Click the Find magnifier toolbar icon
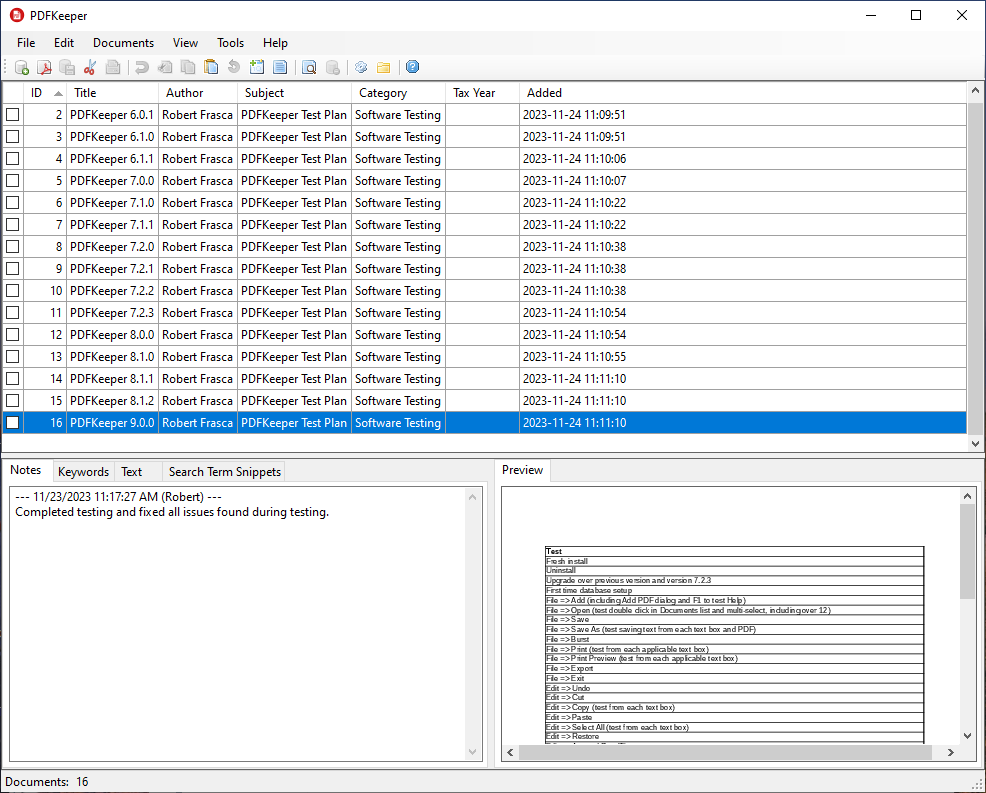This screenshot has width=986, height=793. coord(309,67)
